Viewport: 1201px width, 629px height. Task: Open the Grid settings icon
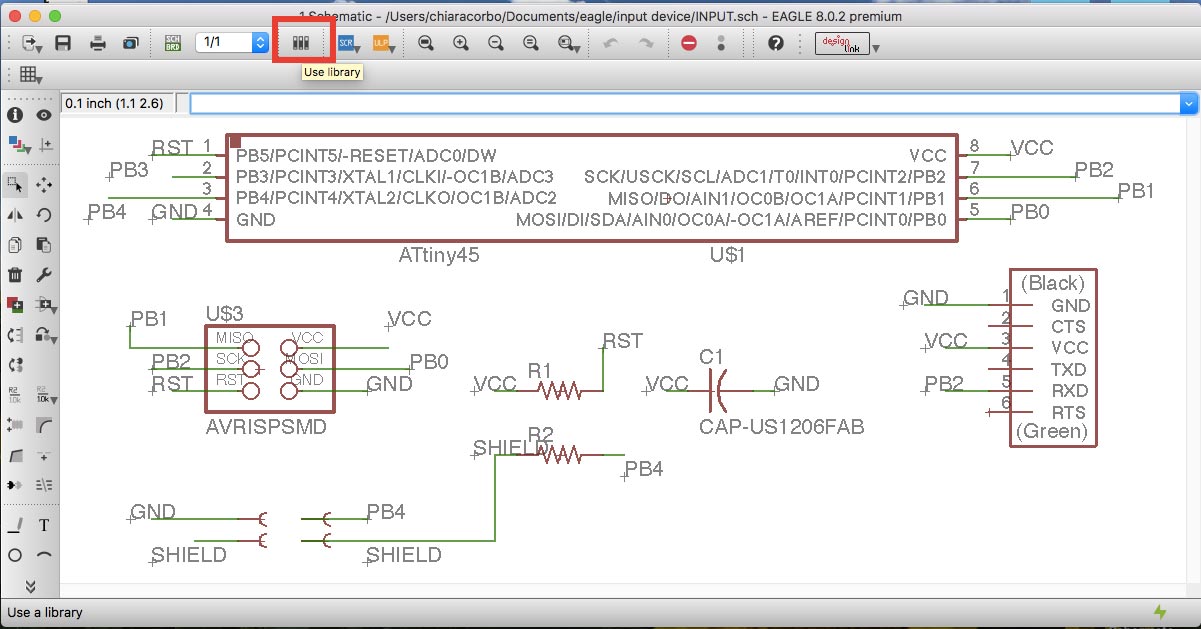coord(30,75)
